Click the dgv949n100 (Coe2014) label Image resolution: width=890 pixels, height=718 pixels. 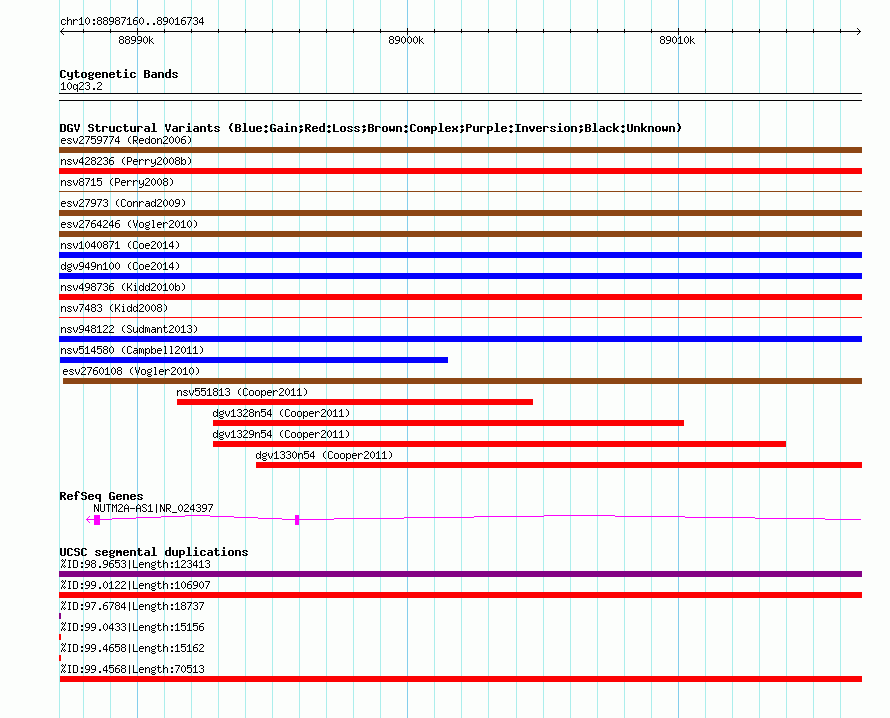coord(120,266)
